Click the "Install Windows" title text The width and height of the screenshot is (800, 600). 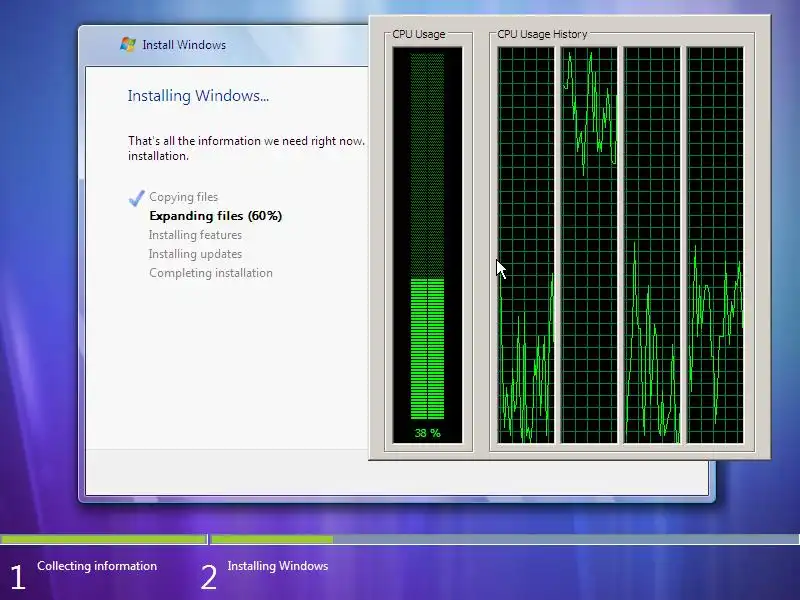coord(184,45)
